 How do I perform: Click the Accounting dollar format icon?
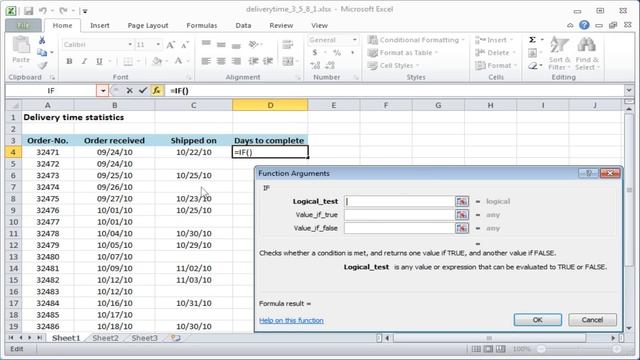coord(315,53)
